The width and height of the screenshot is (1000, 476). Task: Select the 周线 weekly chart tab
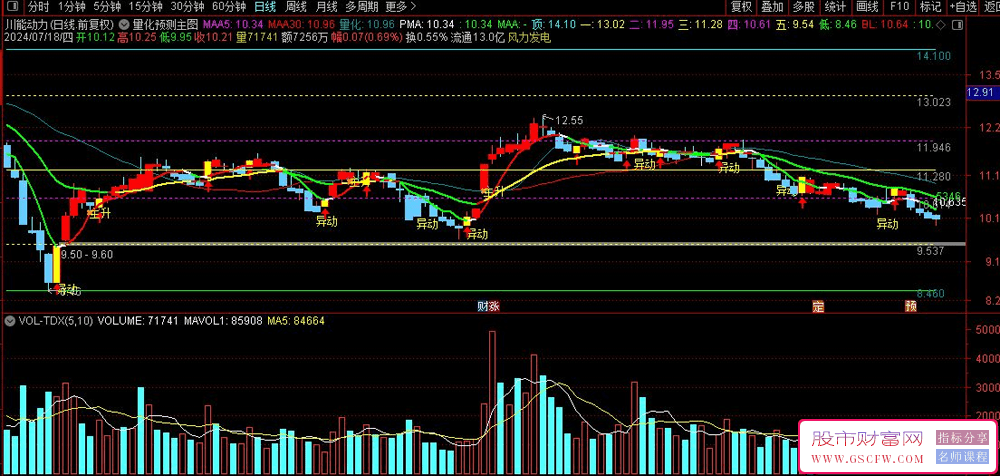(296, 7)
